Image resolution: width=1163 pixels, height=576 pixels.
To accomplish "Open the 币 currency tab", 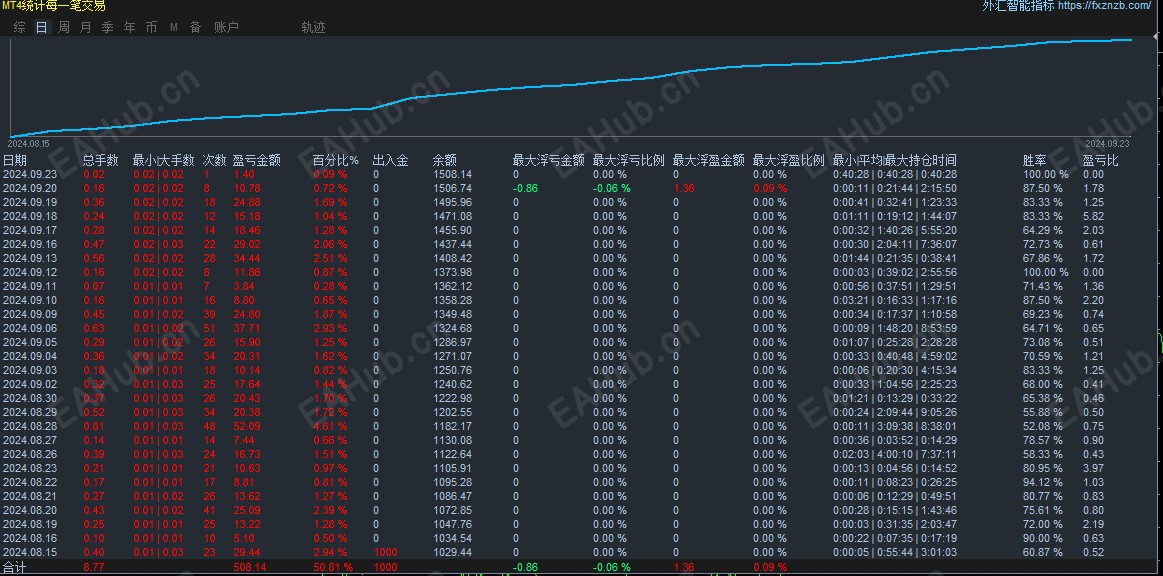I will pos(151,27).
